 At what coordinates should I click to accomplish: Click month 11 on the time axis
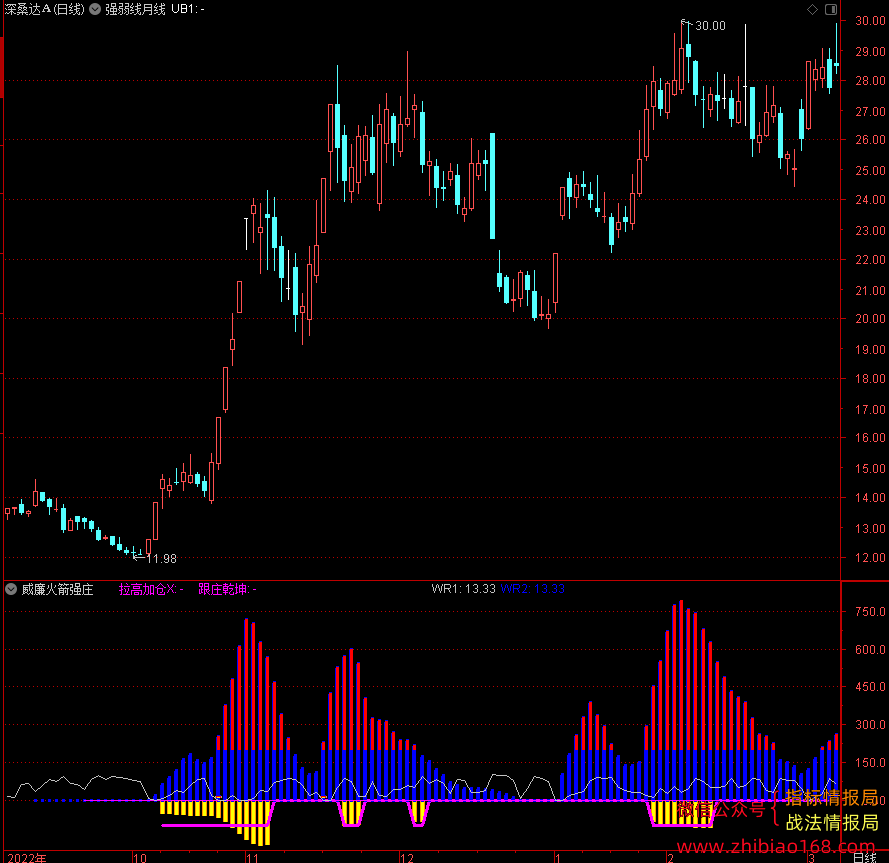(252, 857)
